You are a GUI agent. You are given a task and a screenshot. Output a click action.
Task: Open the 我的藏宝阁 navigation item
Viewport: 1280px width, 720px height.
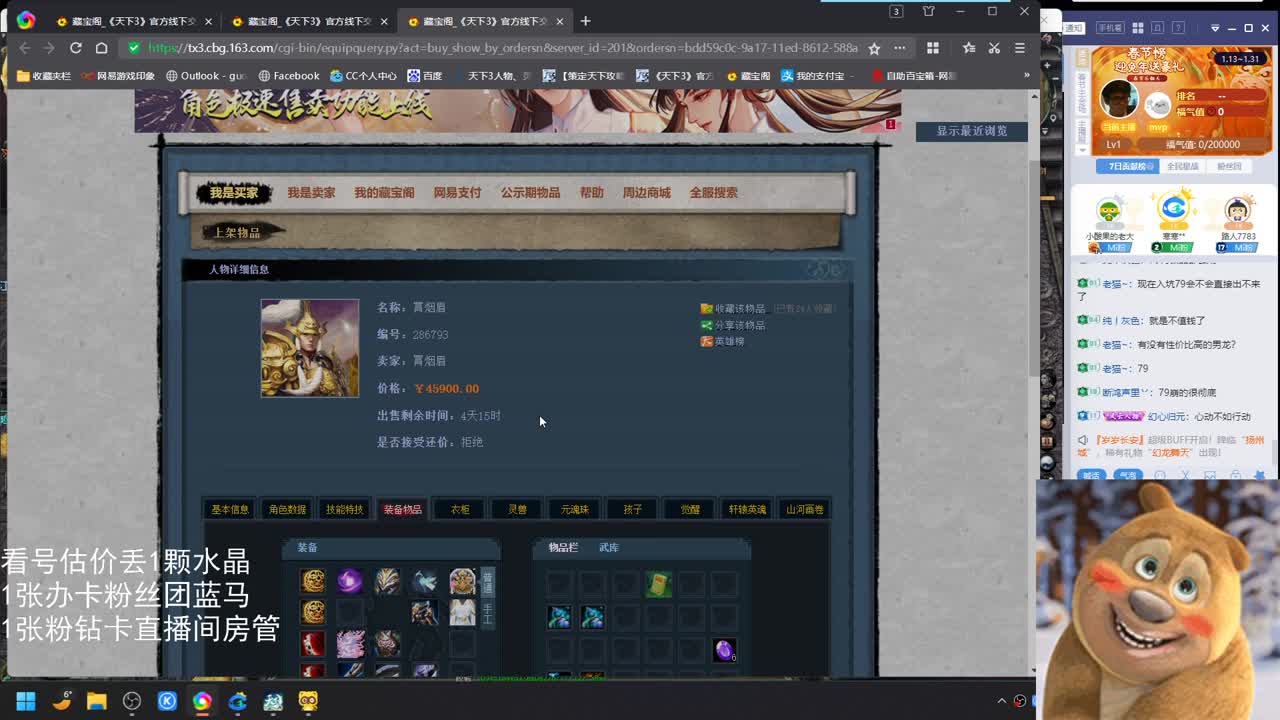coord(384,193)
